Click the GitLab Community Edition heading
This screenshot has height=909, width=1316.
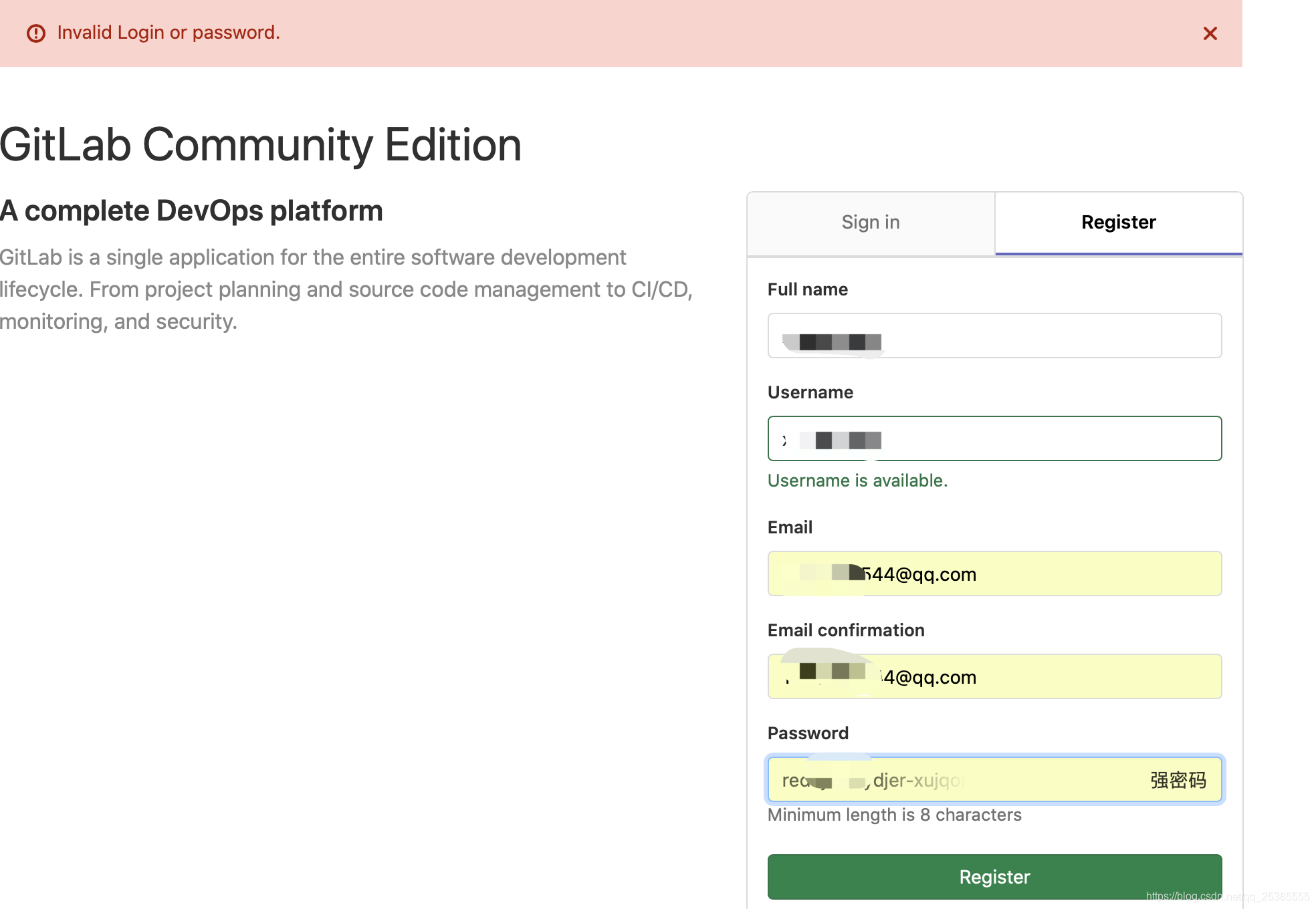[260, 145]
